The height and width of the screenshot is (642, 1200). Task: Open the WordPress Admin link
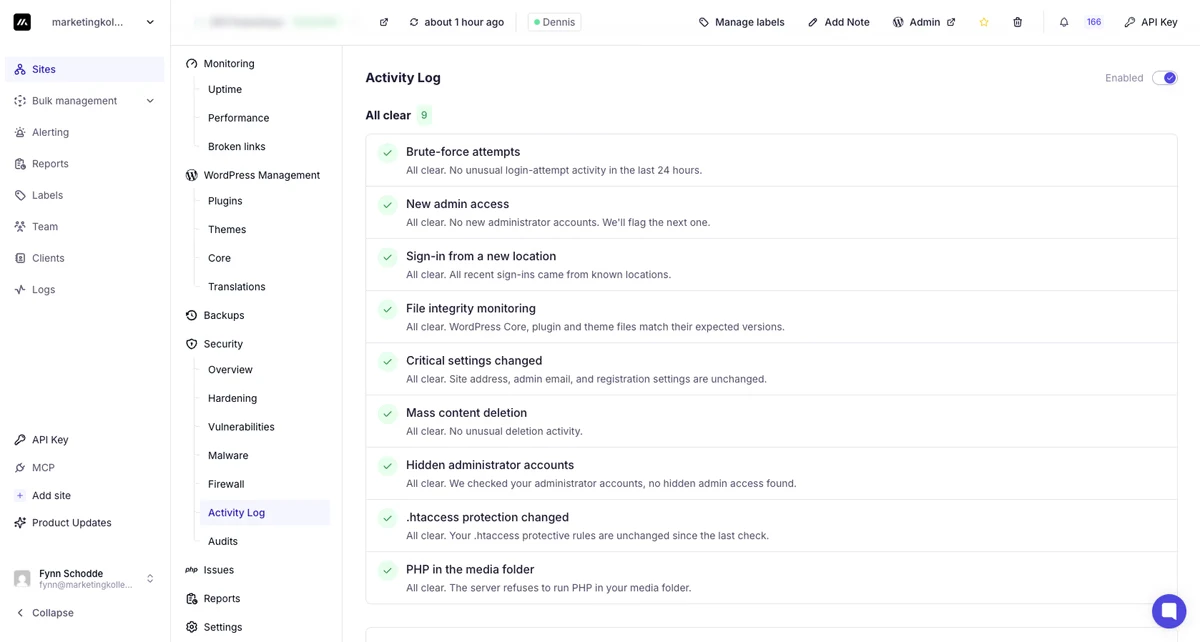coord(924,22)
